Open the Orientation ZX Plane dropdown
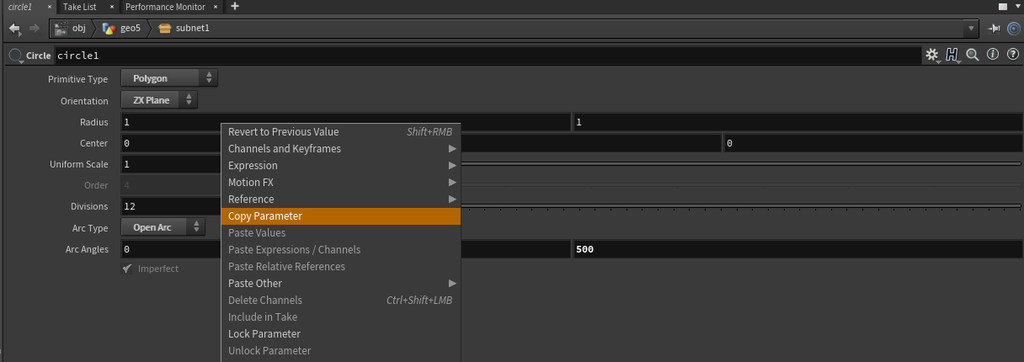 (x=159, y=101)
